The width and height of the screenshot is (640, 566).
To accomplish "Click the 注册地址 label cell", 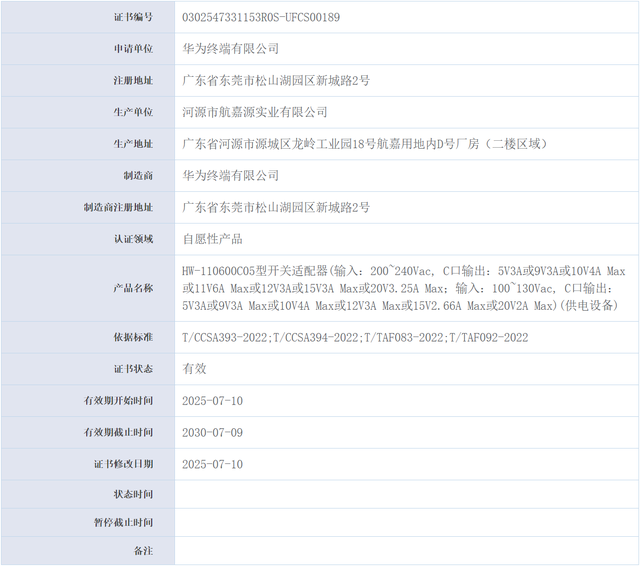I will tap(88, 80).
